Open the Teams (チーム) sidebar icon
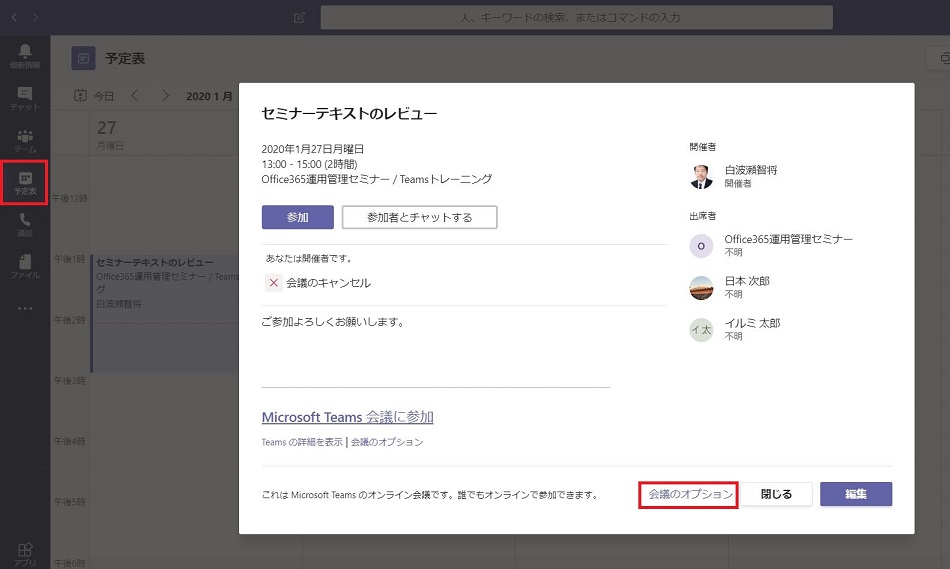The image size is (950, 569). tap(25, 141)
